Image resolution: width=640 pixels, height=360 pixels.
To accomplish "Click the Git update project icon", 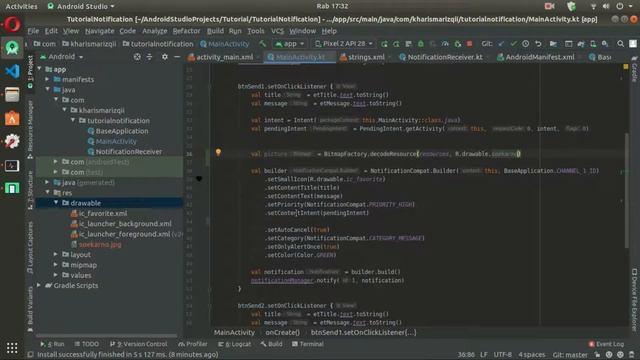I will [x=501, y=44].
